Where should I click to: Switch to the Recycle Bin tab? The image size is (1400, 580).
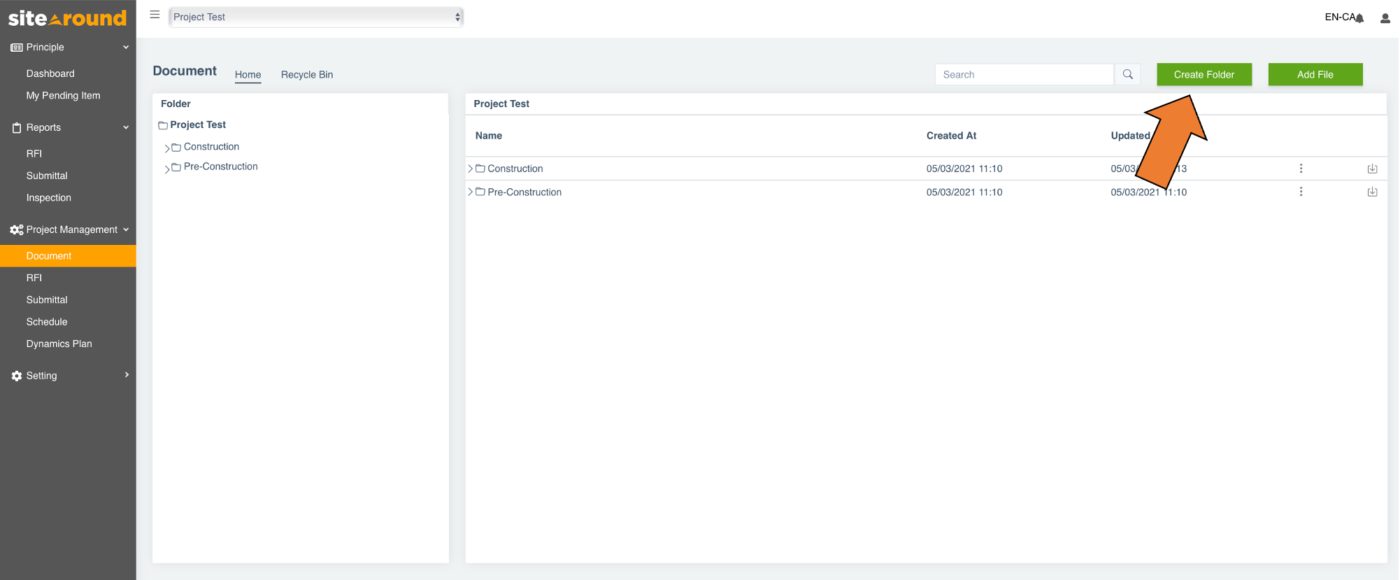(306, 74)
